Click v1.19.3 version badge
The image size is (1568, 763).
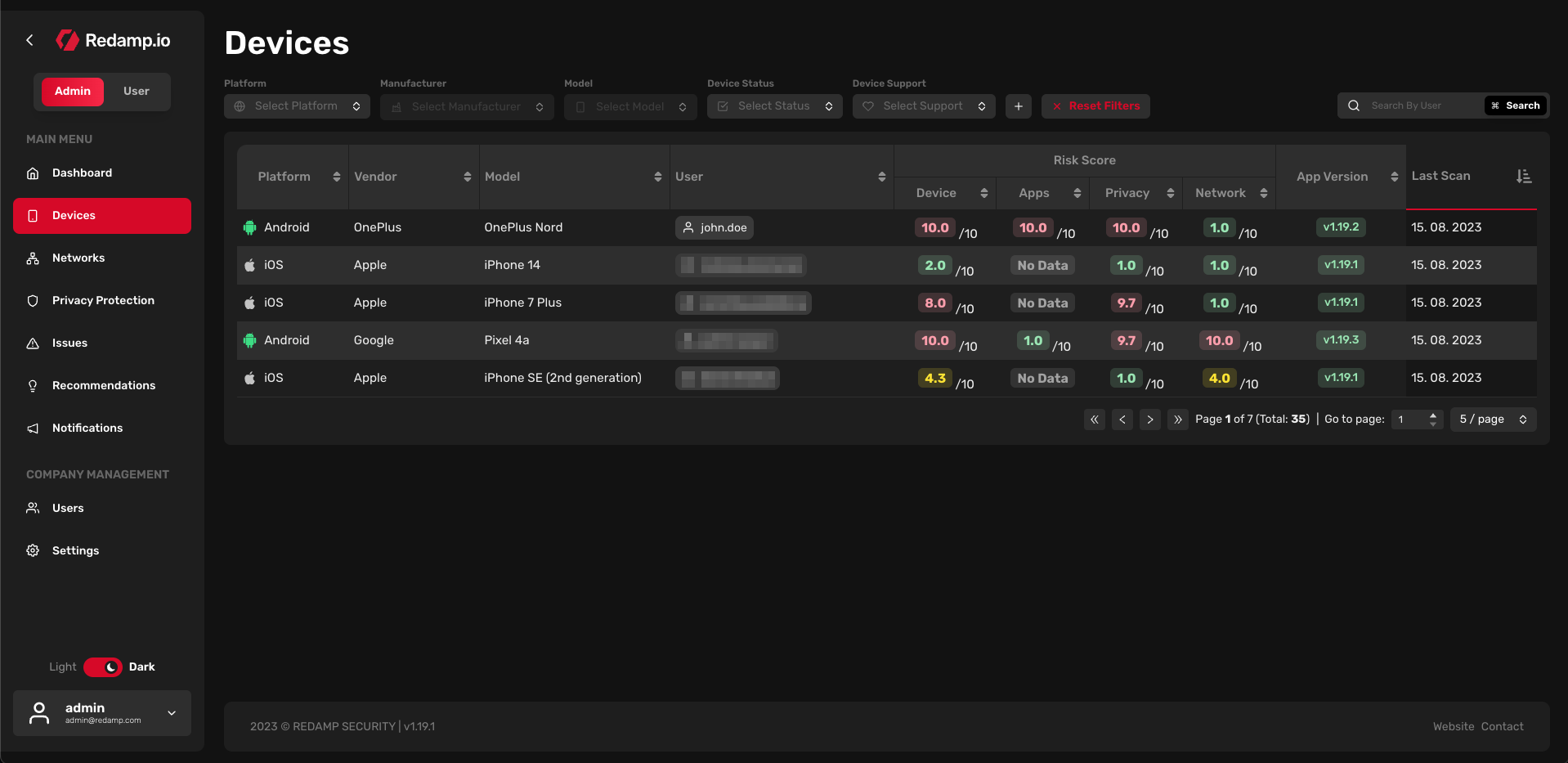pos(1341,340)
